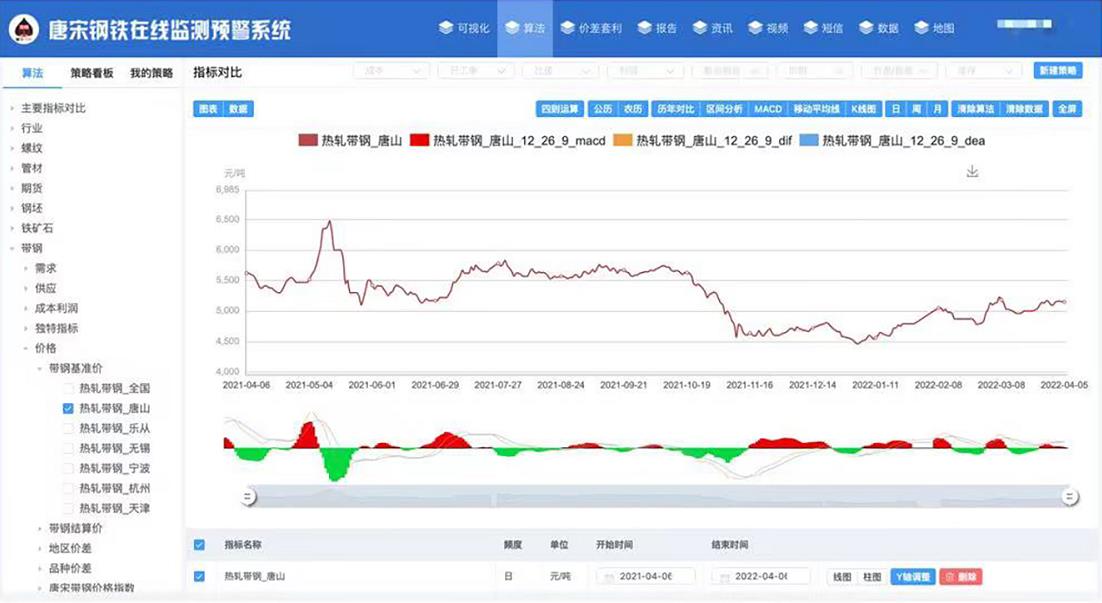Uncheck the 热轧带钢_唐山 tree checkbox
The image size is (1102, 603).
click(68, 408)
